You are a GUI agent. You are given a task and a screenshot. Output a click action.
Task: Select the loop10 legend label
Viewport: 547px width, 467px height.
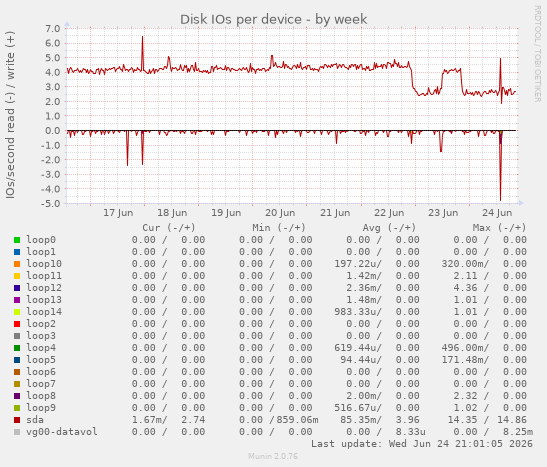(x=44, y=264)
